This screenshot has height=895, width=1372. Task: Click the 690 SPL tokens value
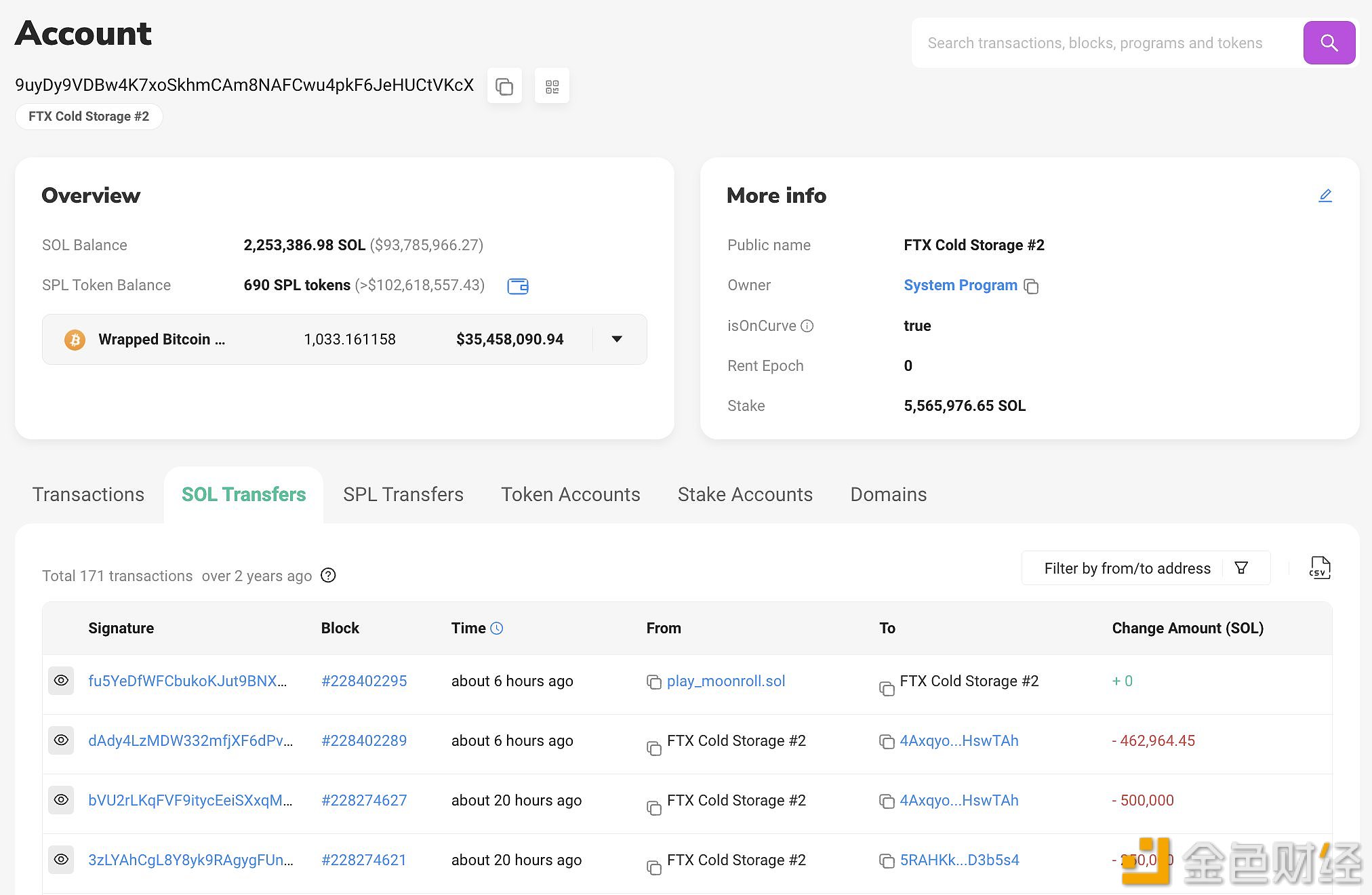pos(297,285)
